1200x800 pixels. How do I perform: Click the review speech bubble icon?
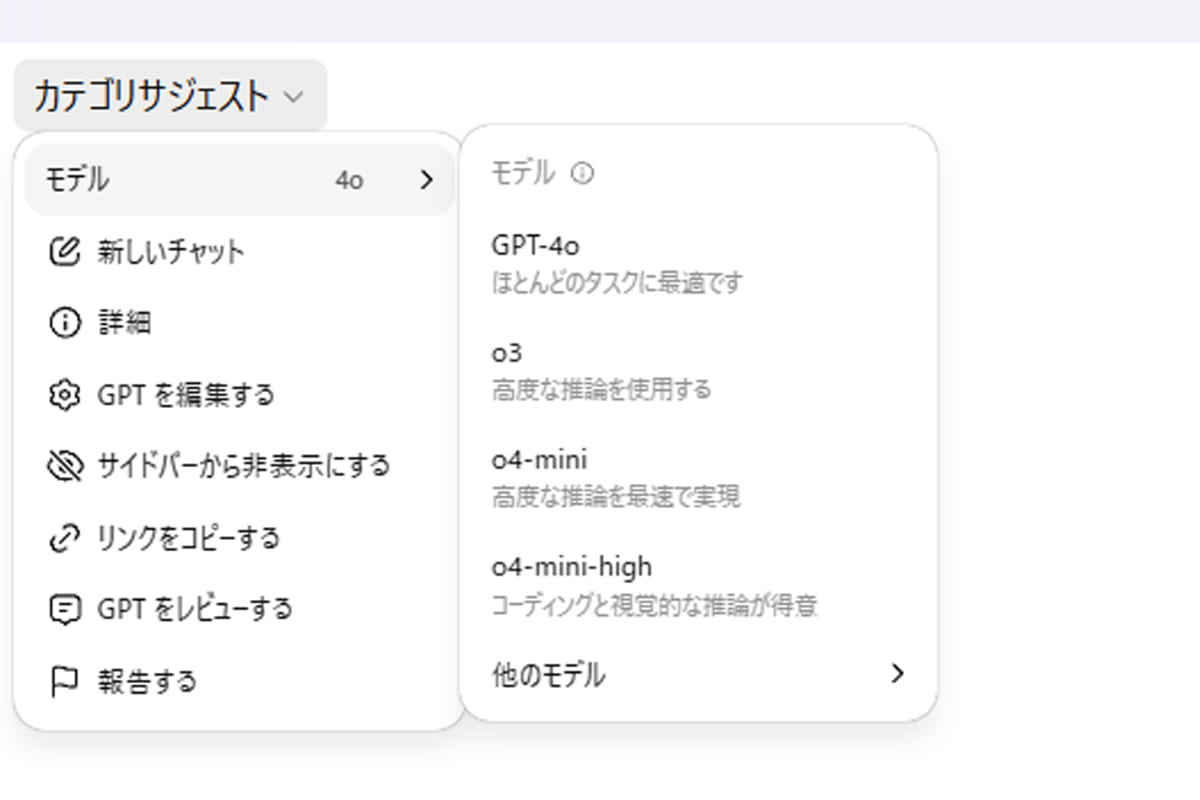click(64, 609)
